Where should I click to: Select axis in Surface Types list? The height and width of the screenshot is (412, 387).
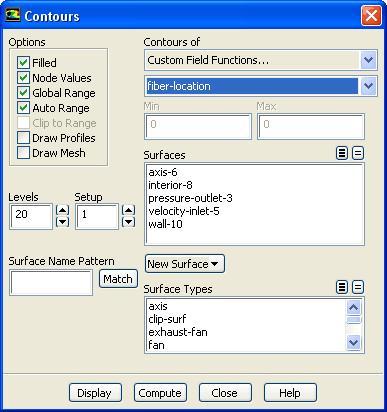click(246, 306)
